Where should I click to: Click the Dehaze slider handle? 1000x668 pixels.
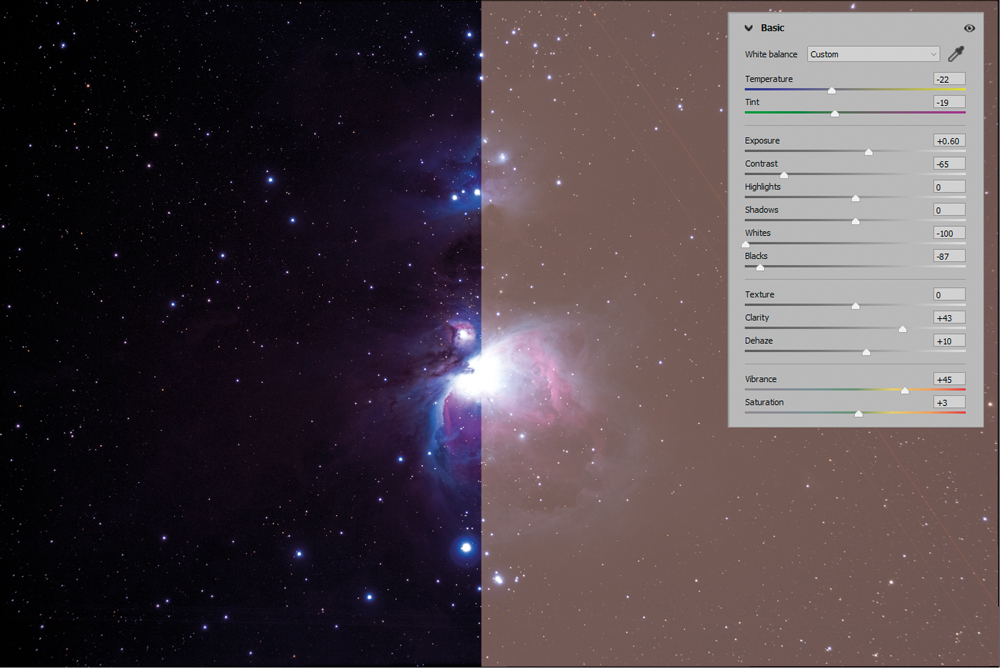coord(866,352)
